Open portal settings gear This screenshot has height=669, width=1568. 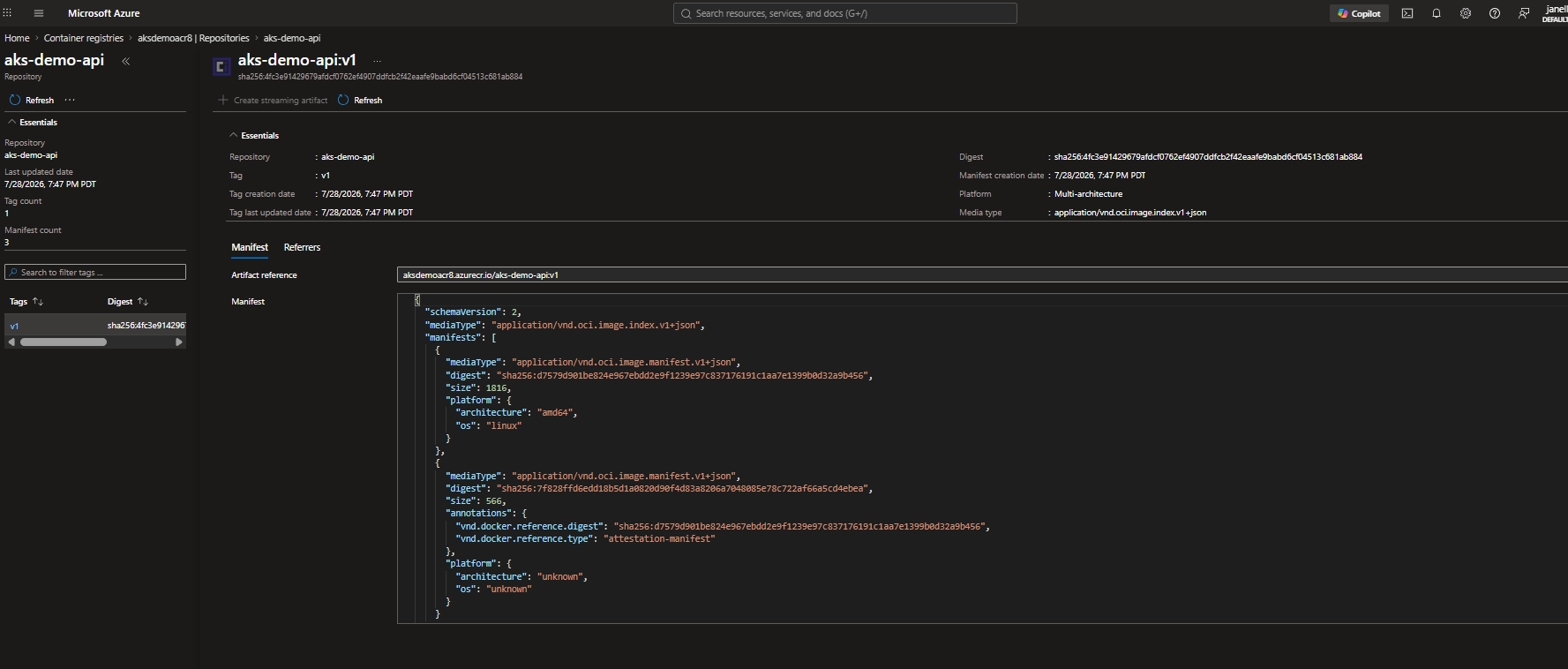[1466, 13]
